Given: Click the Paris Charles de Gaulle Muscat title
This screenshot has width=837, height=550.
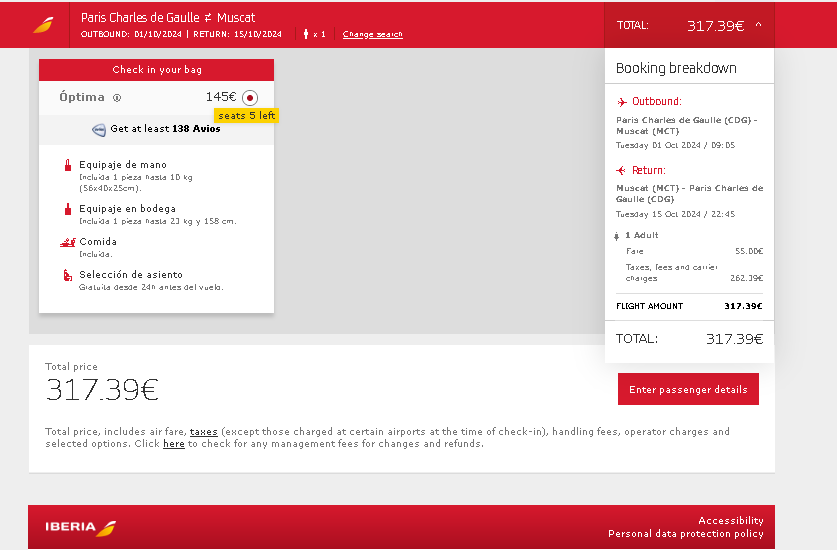Looking at the screenshot, I should (x=168, y=18).
